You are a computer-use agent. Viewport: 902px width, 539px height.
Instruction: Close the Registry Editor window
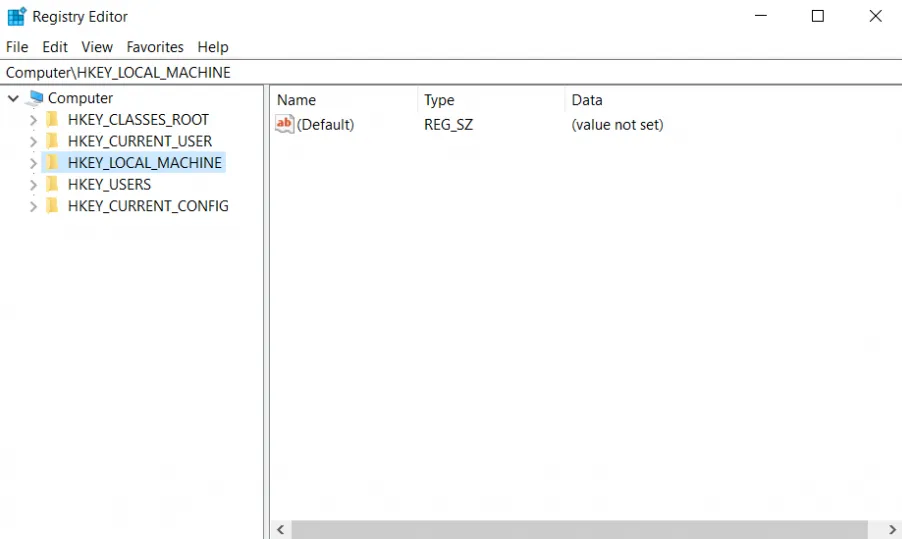pyautogui.click(x=875, y=16)
